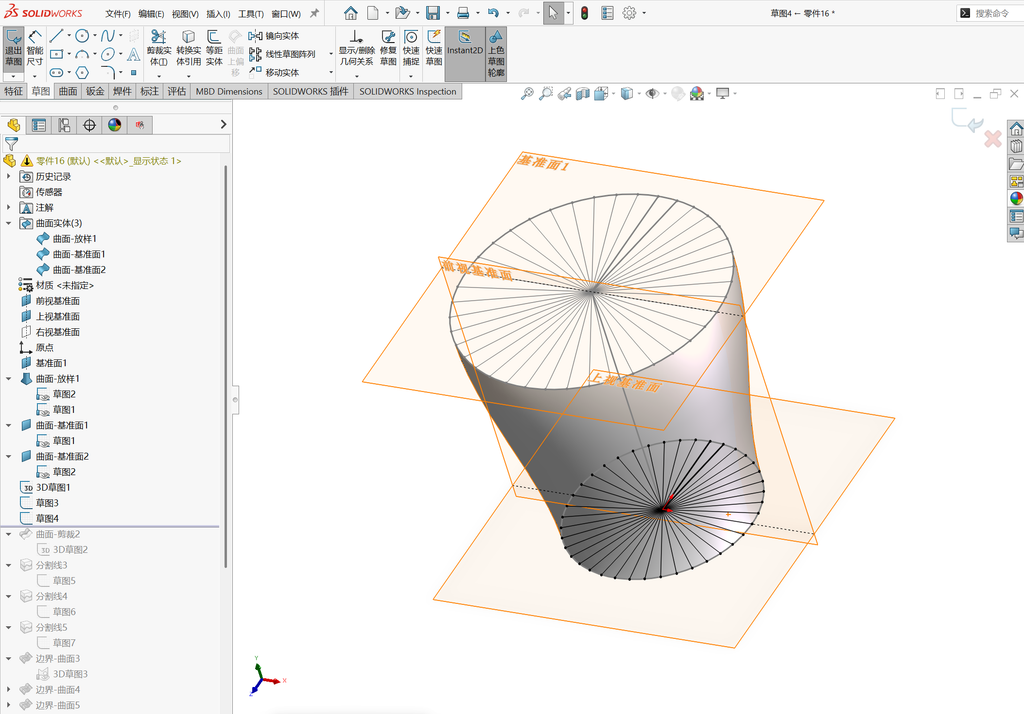This screenshot has width=1024, height=714.
Task: Collapse the 曲面-基准面1 feature node
Action: coord(8,425)
